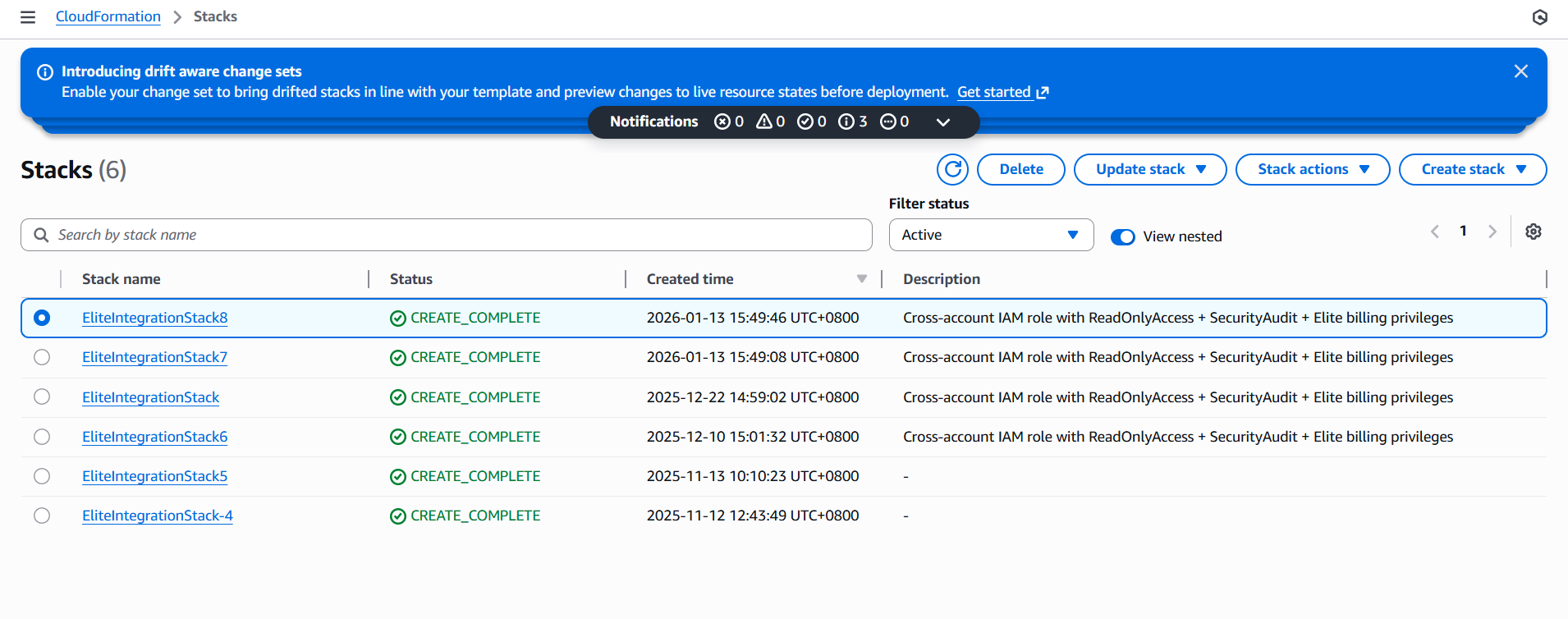Open table preferences gear icon
This screenshot has width=1568, height=619.
(x=1533, y=232)
